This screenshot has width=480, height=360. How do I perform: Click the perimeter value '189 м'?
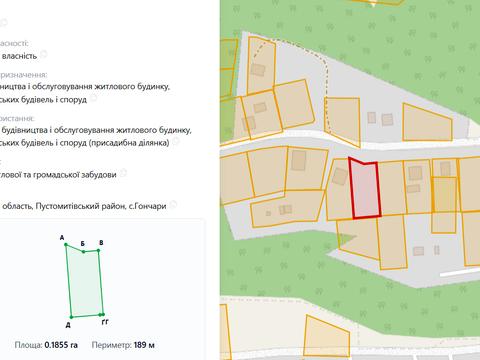coord(144,345)
